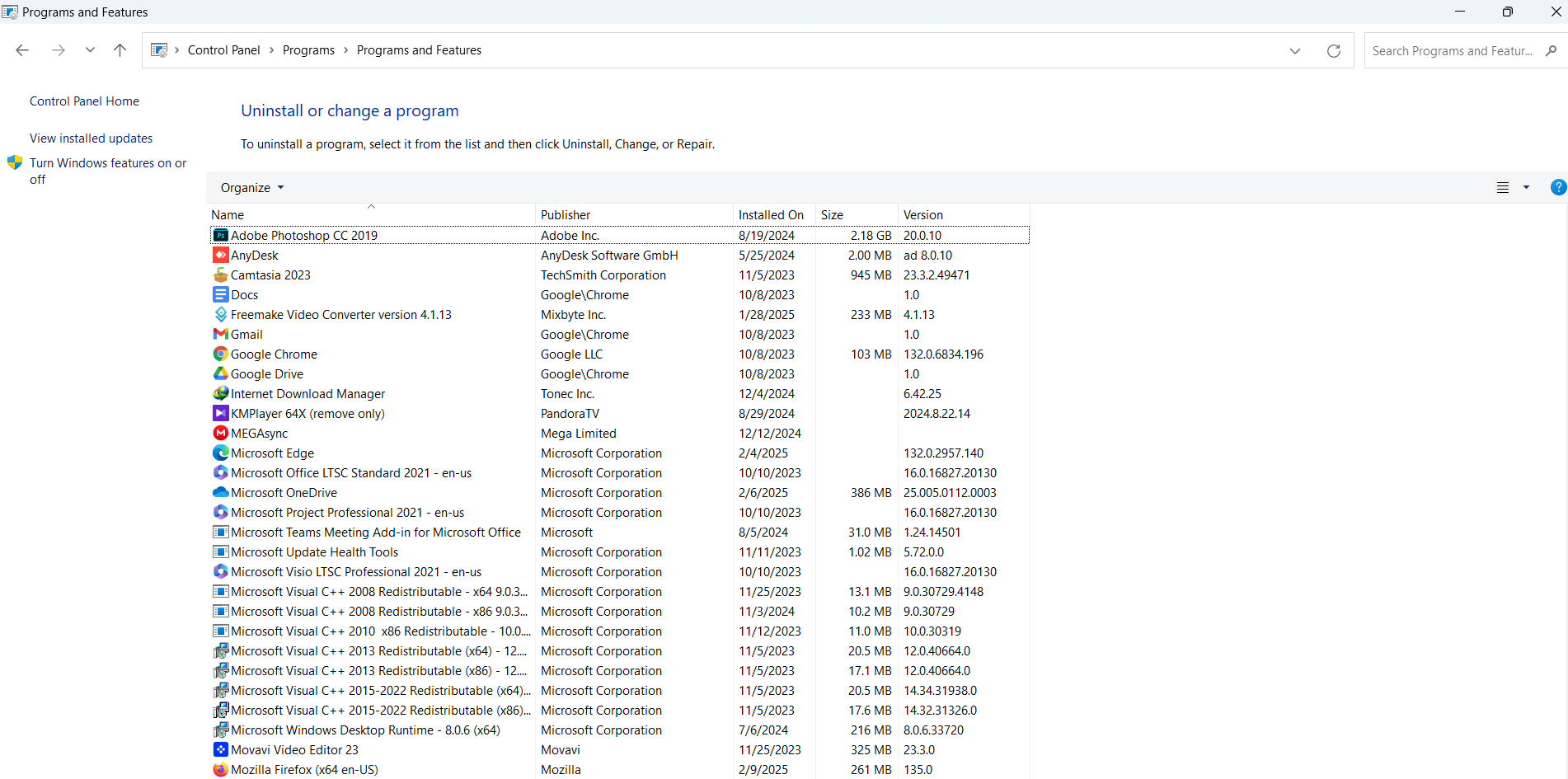Click the Uninstall or change a program heading
This screenshot has width=1568, height=779.
[x=350, y=110]
